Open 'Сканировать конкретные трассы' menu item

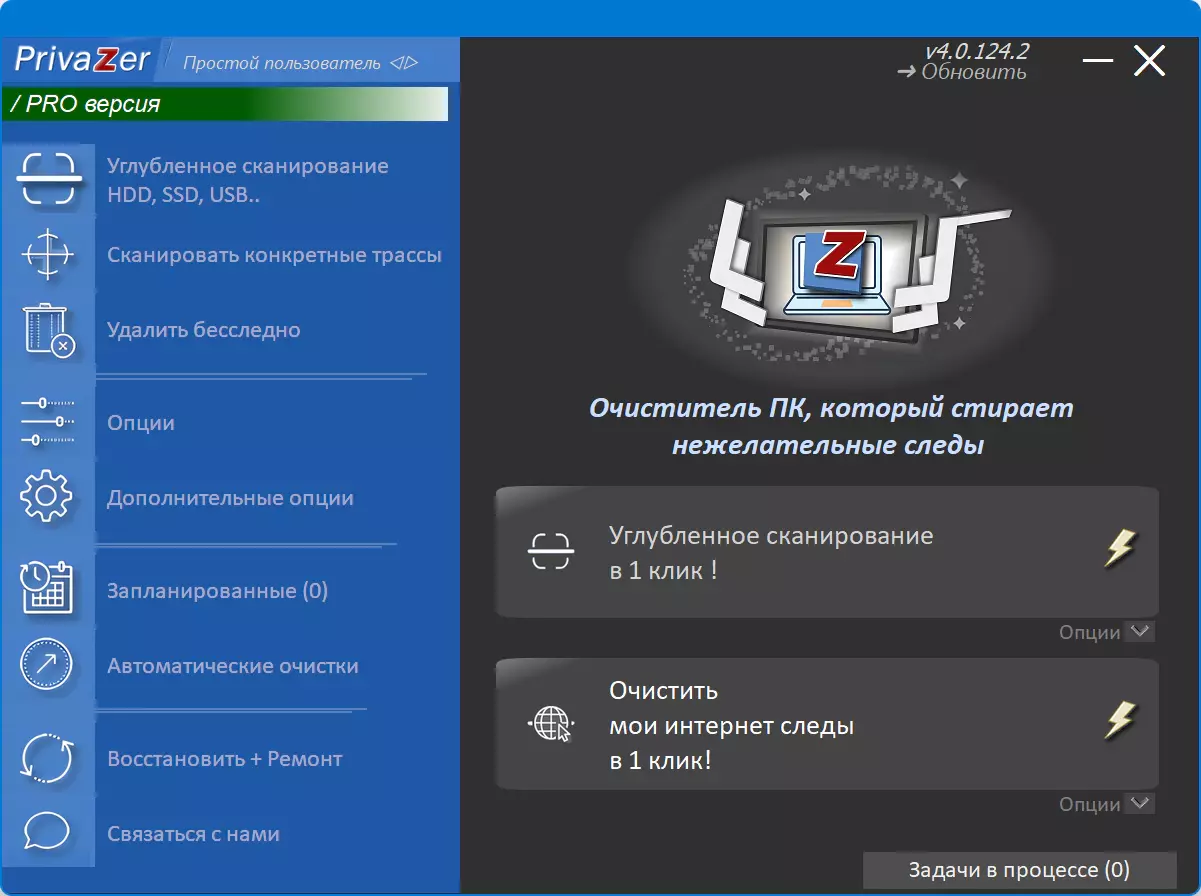(x=274, y=255)
